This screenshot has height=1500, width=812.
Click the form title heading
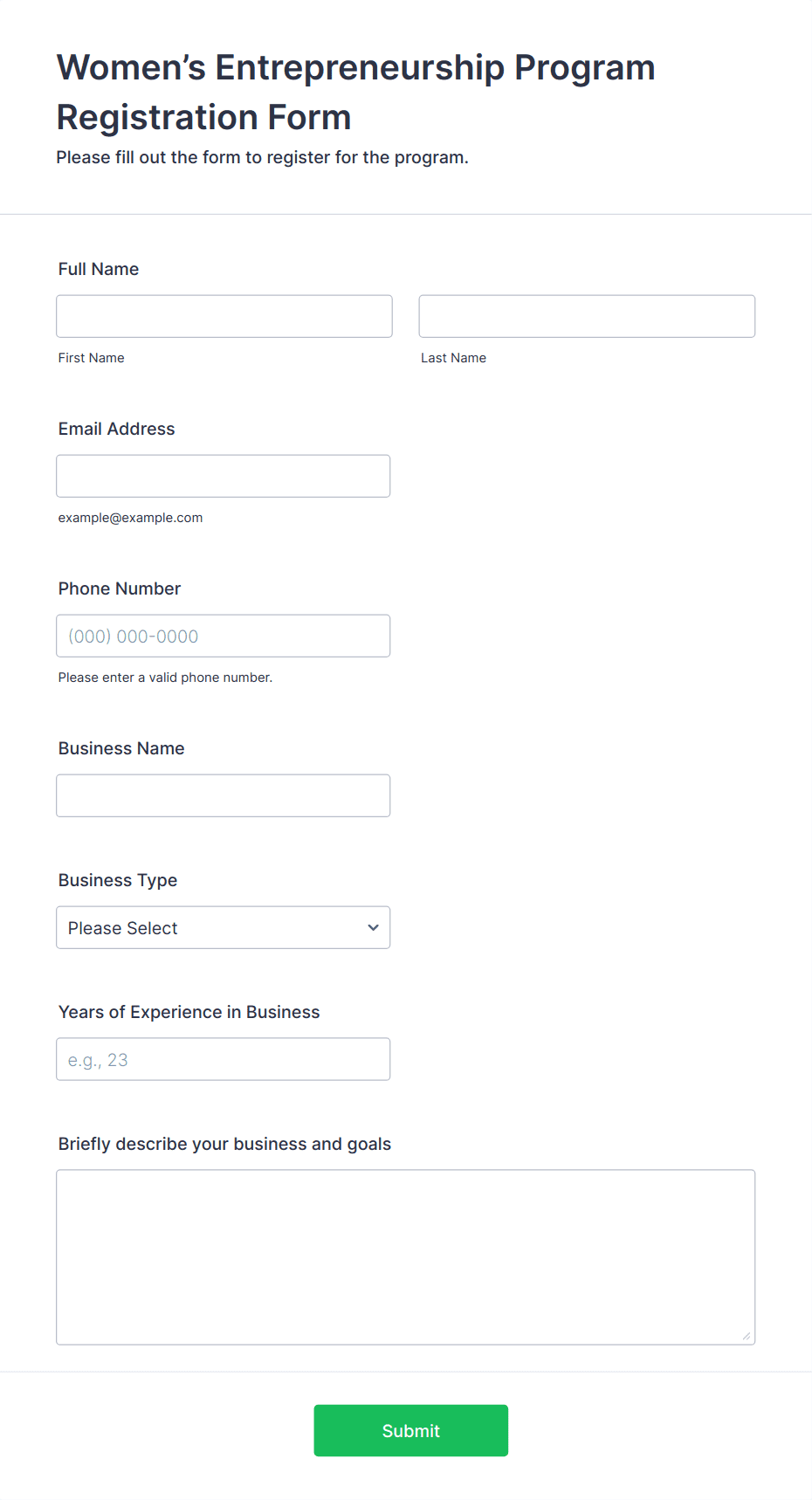[x=356, y=92]
